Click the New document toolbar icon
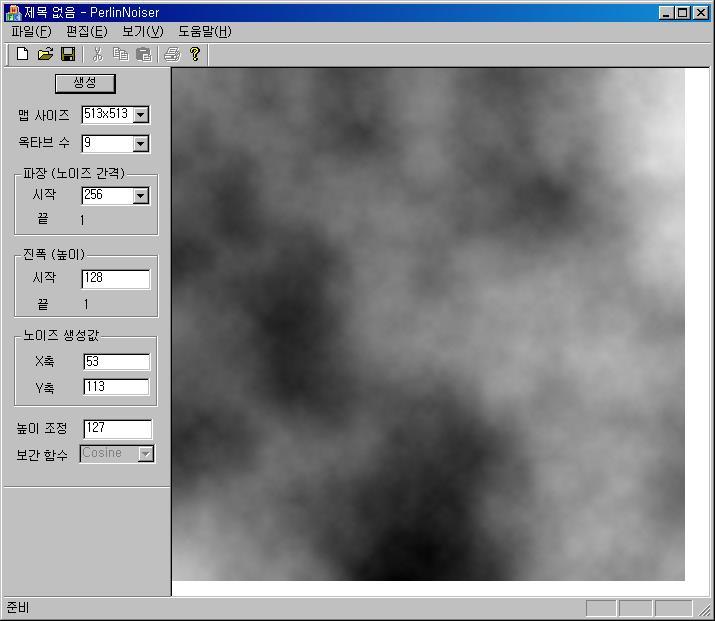Viewport: 715px width, 621px height. point(22,54)
